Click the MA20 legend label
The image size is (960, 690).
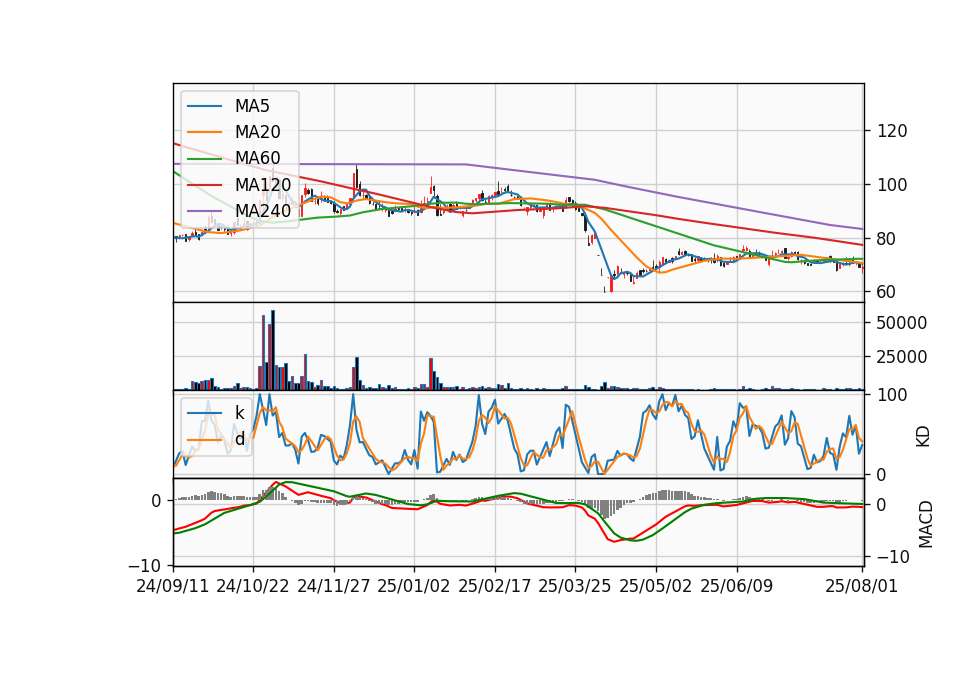tap(258, 132)
